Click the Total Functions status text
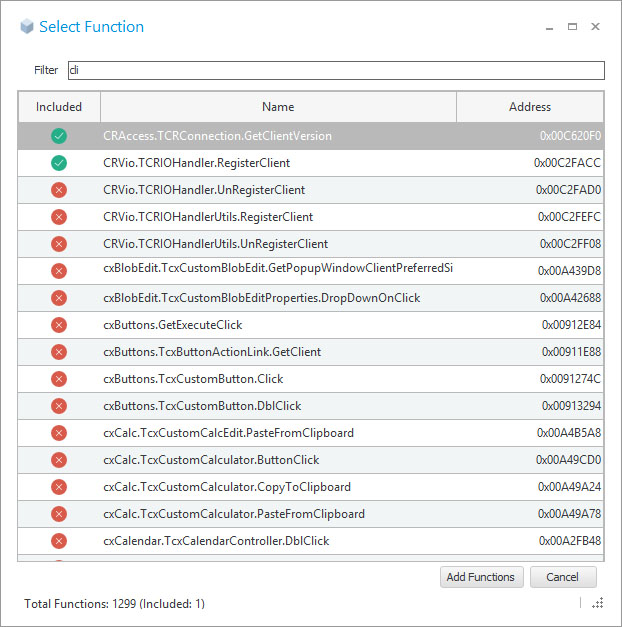This screenshot has height=627, width=622. click(x=114, y=604)
